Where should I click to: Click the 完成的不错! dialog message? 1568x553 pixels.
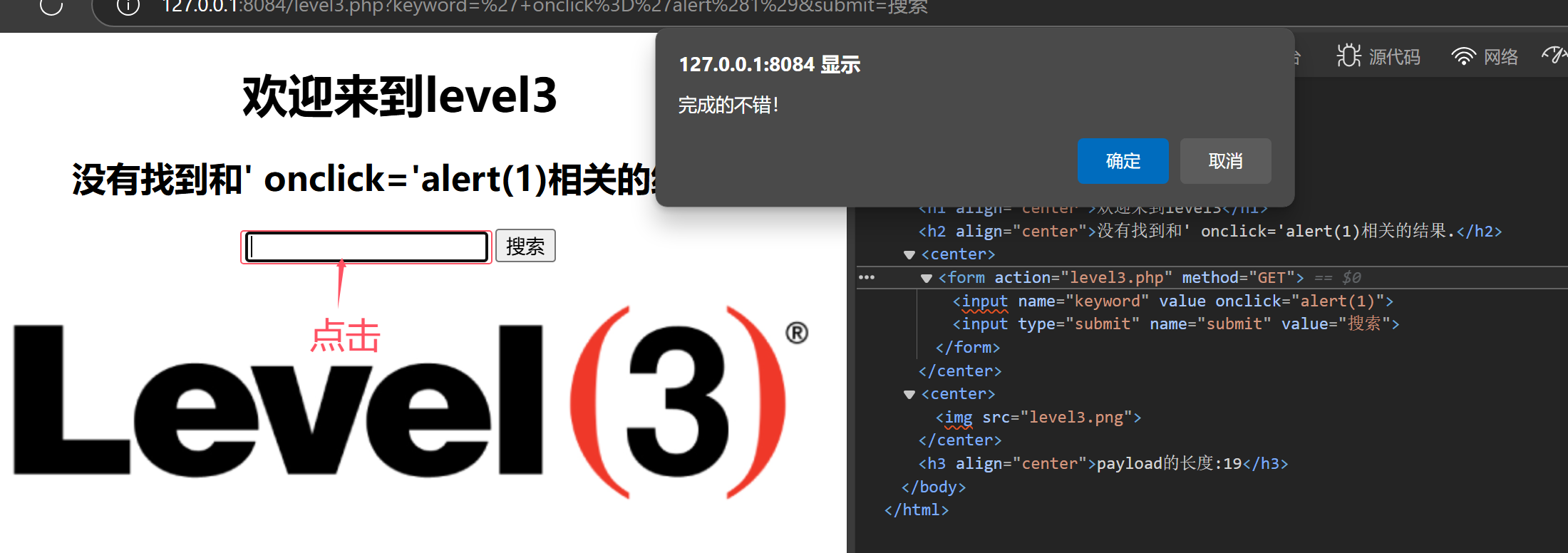(x=728, y=105)
